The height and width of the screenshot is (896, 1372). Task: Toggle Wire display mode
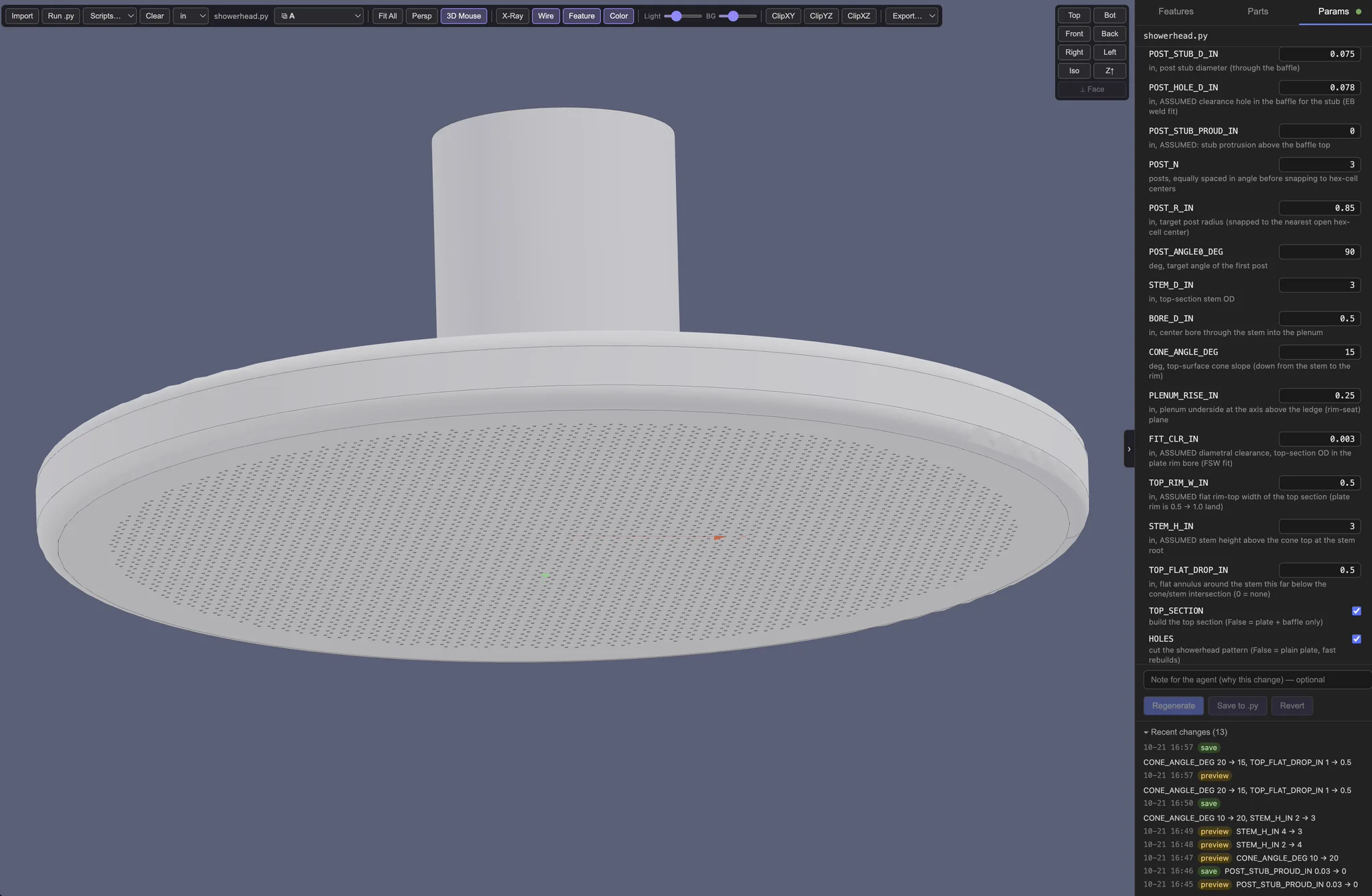coord(546,16)
